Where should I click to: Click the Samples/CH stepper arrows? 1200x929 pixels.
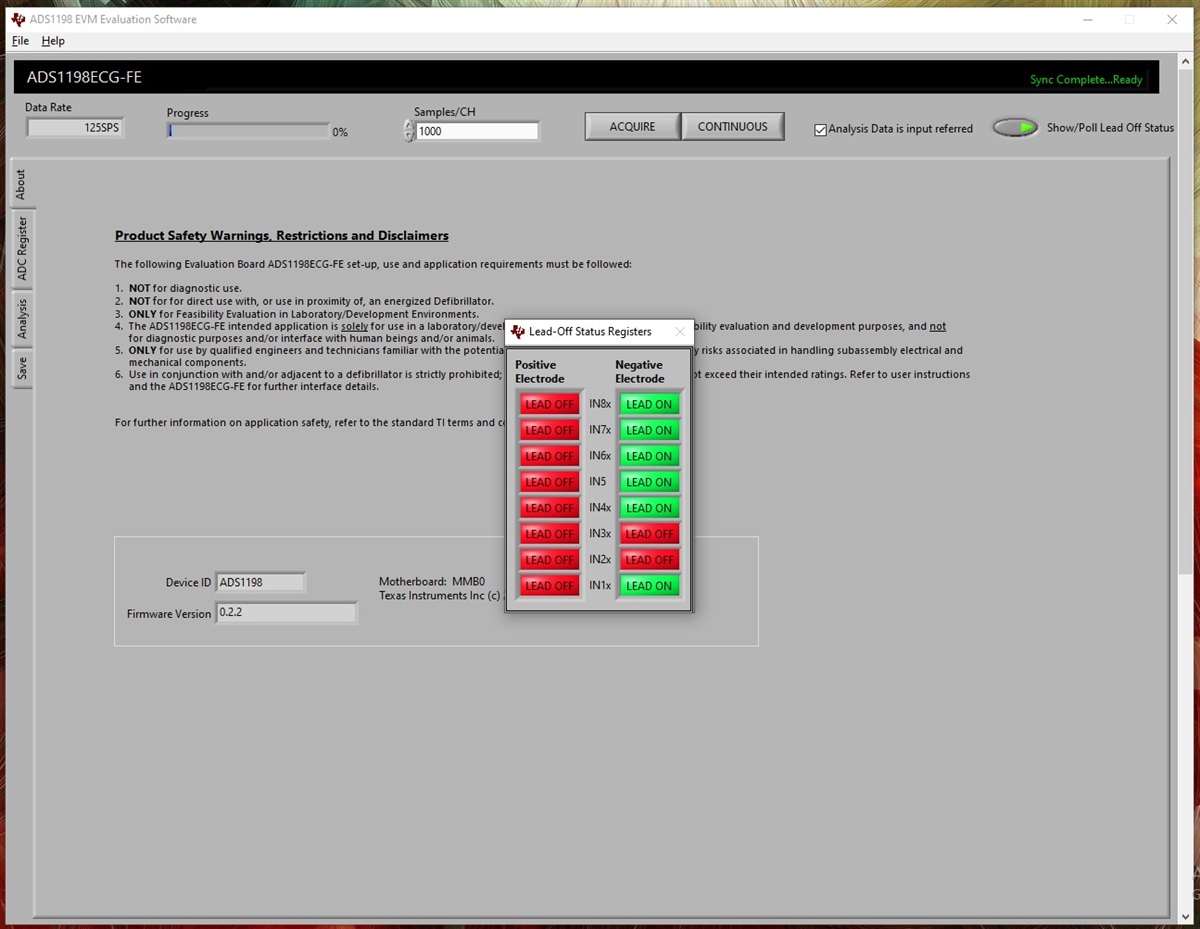click(408, 131)
